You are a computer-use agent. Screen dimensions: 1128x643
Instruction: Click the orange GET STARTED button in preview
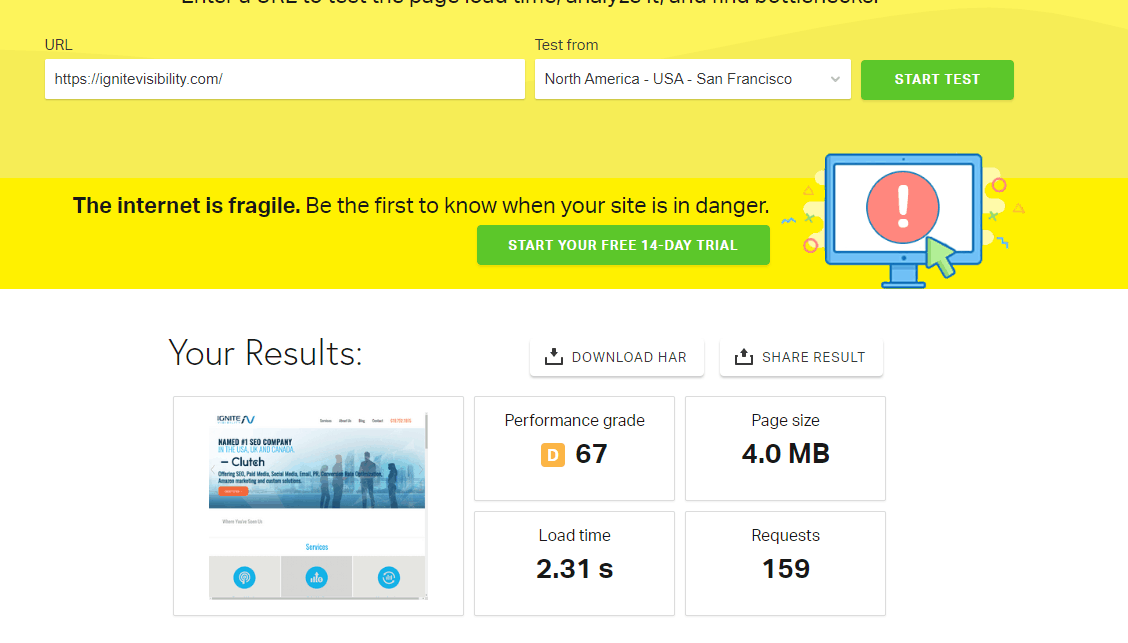click(x=233, y=491)
